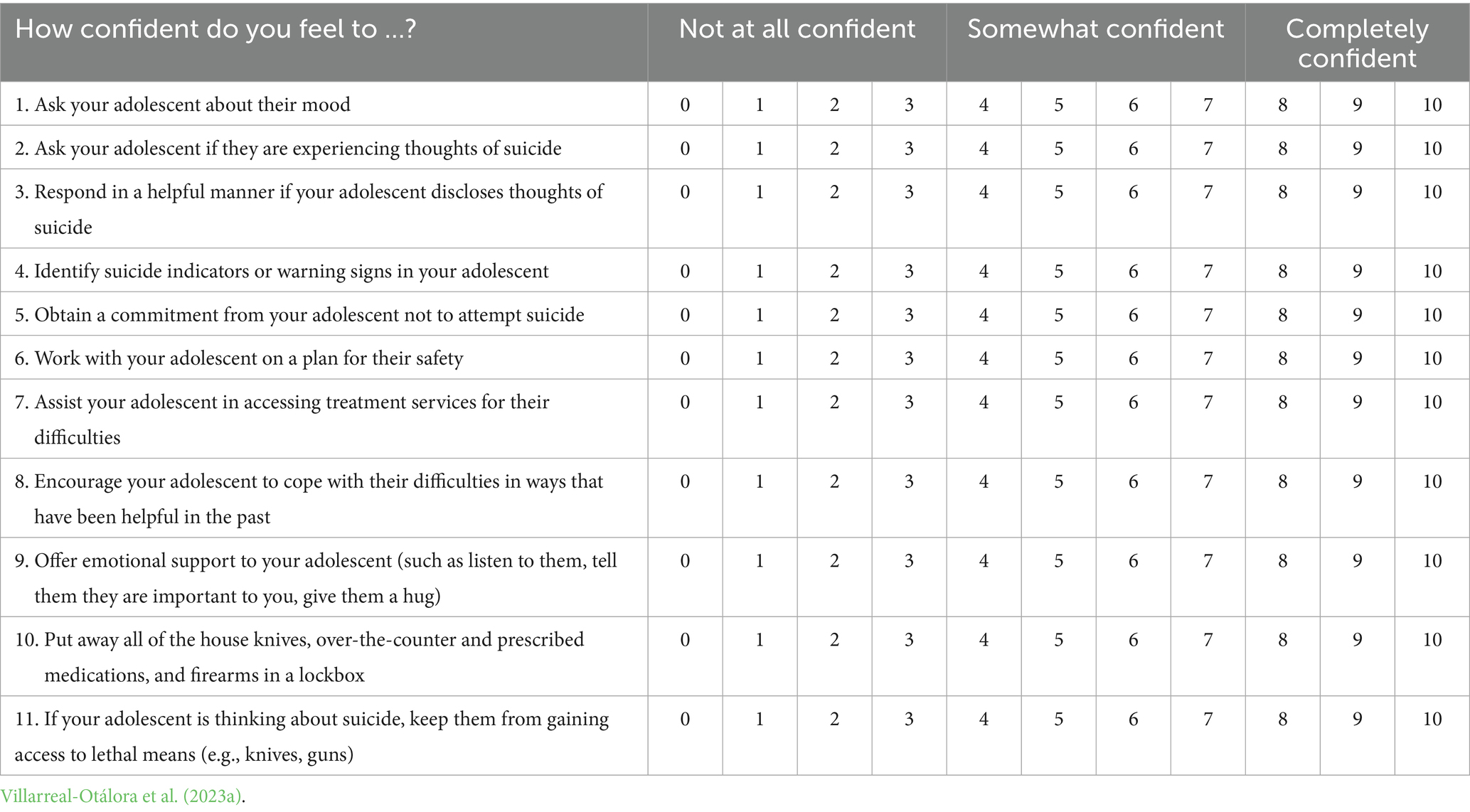Image resolution: width=1470 pixels, height=812 pixels.
Task: Choose 0 for offering emotional support item
Action: (x=685, y=561)
